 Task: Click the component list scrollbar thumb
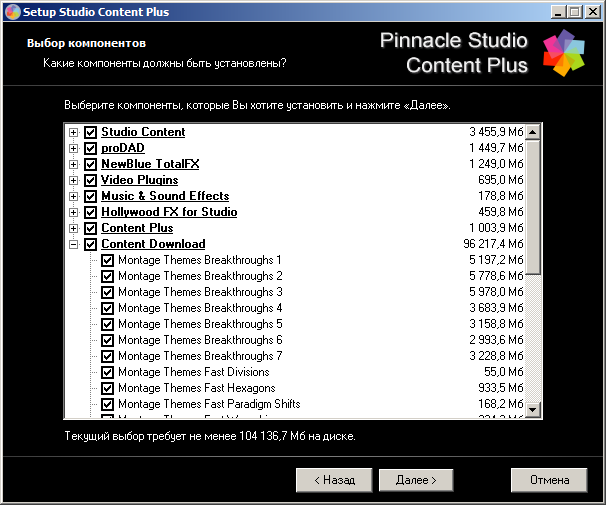[x=533, y=207]
